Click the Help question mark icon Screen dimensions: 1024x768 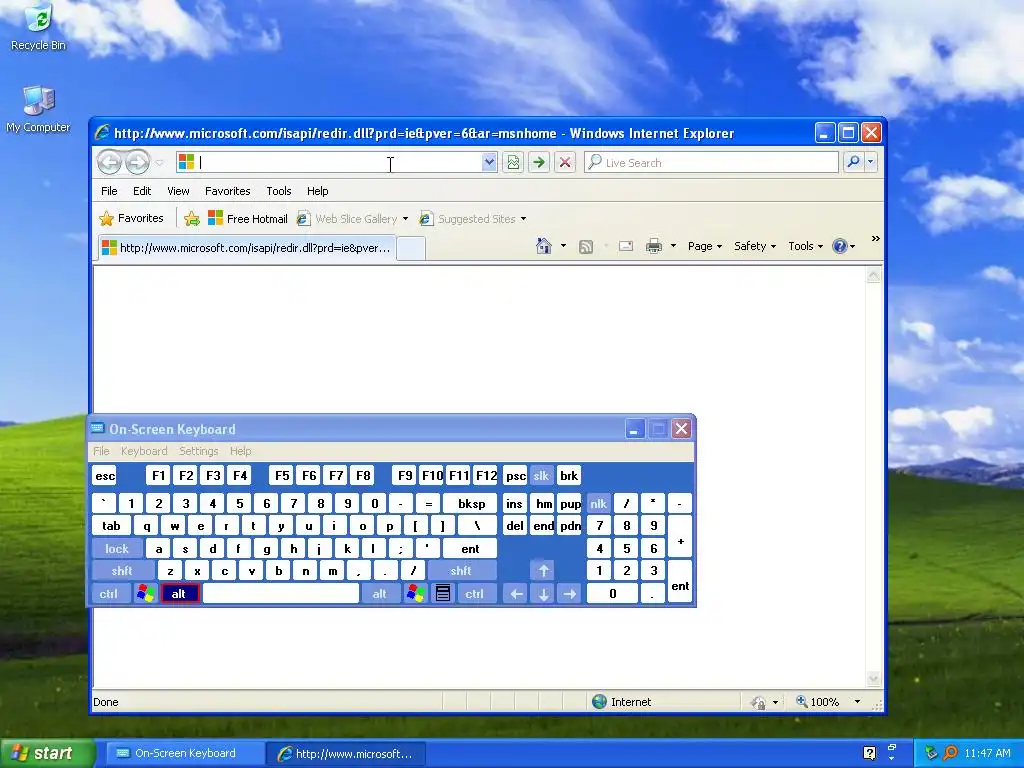840,246
